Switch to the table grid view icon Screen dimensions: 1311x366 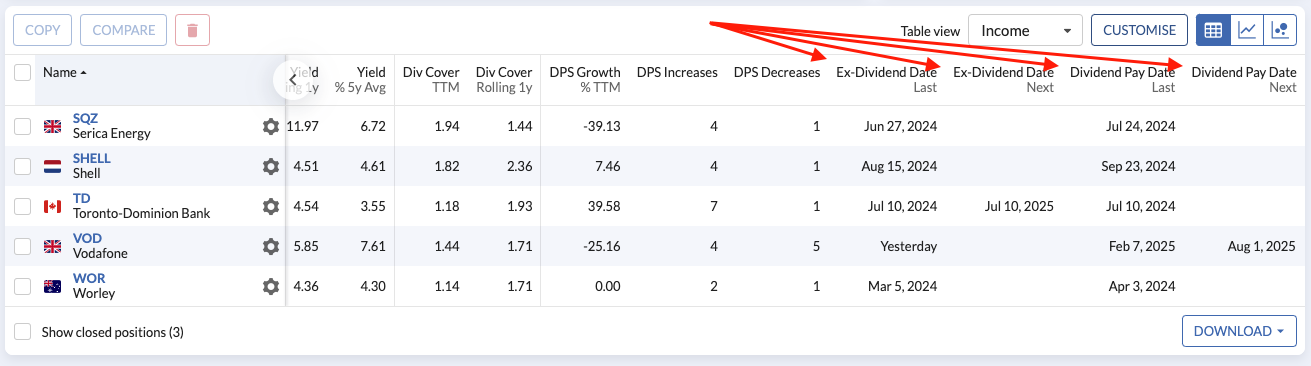1213,30
